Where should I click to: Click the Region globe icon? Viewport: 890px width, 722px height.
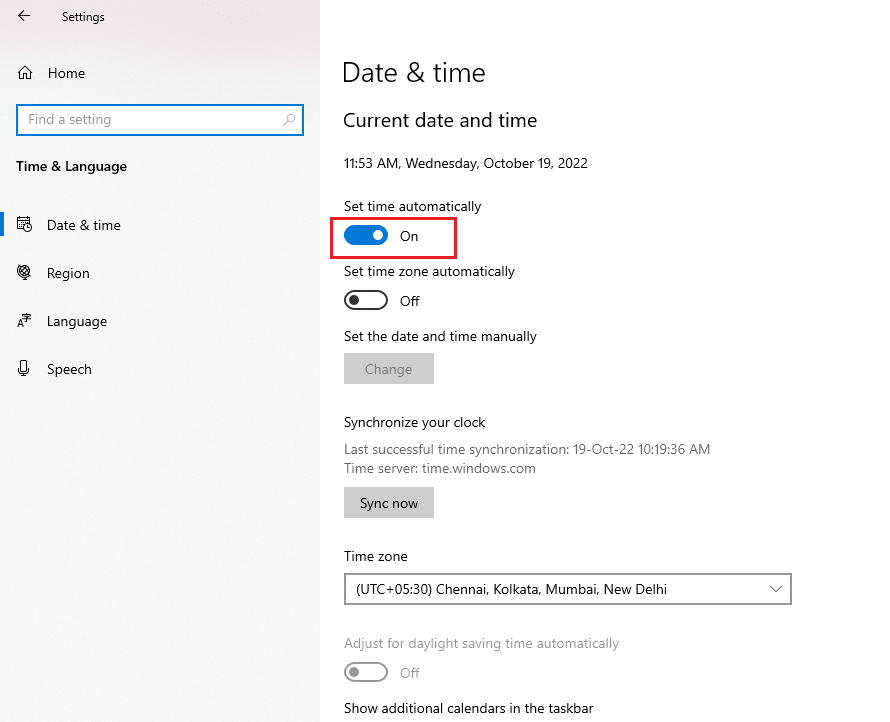25,273
